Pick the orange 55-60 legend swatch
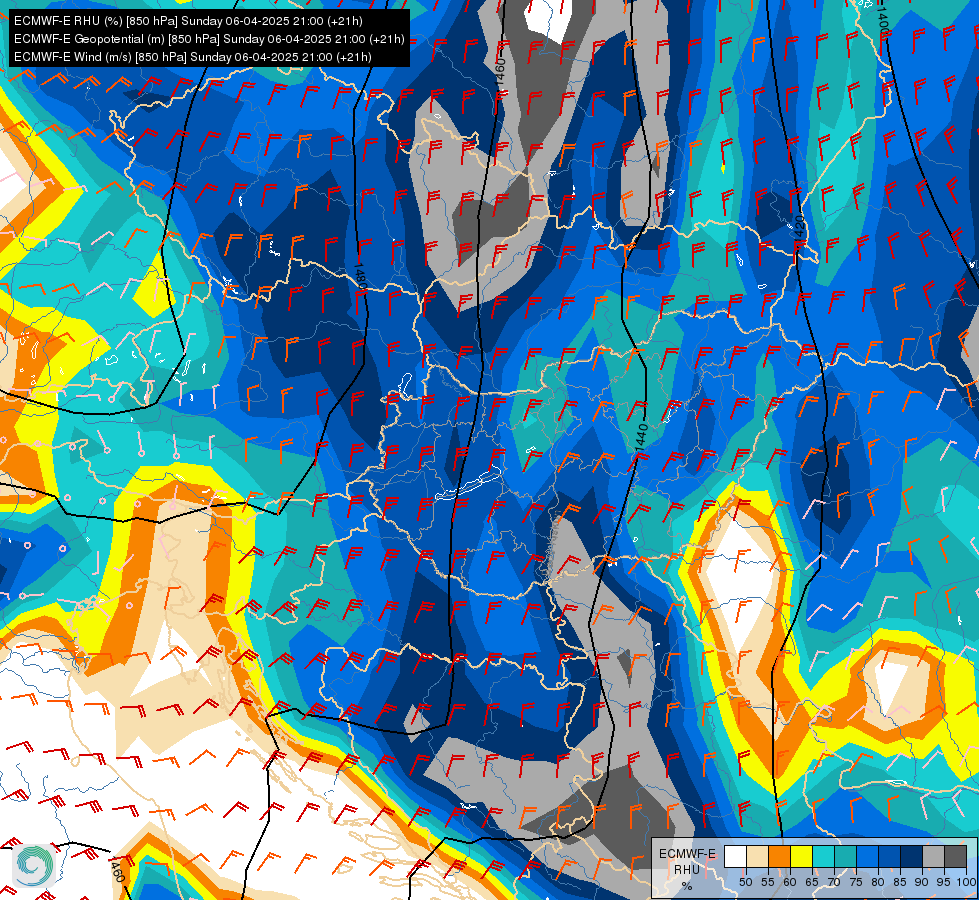The height and width of the screenshot is (900, 979). (779, 856)
